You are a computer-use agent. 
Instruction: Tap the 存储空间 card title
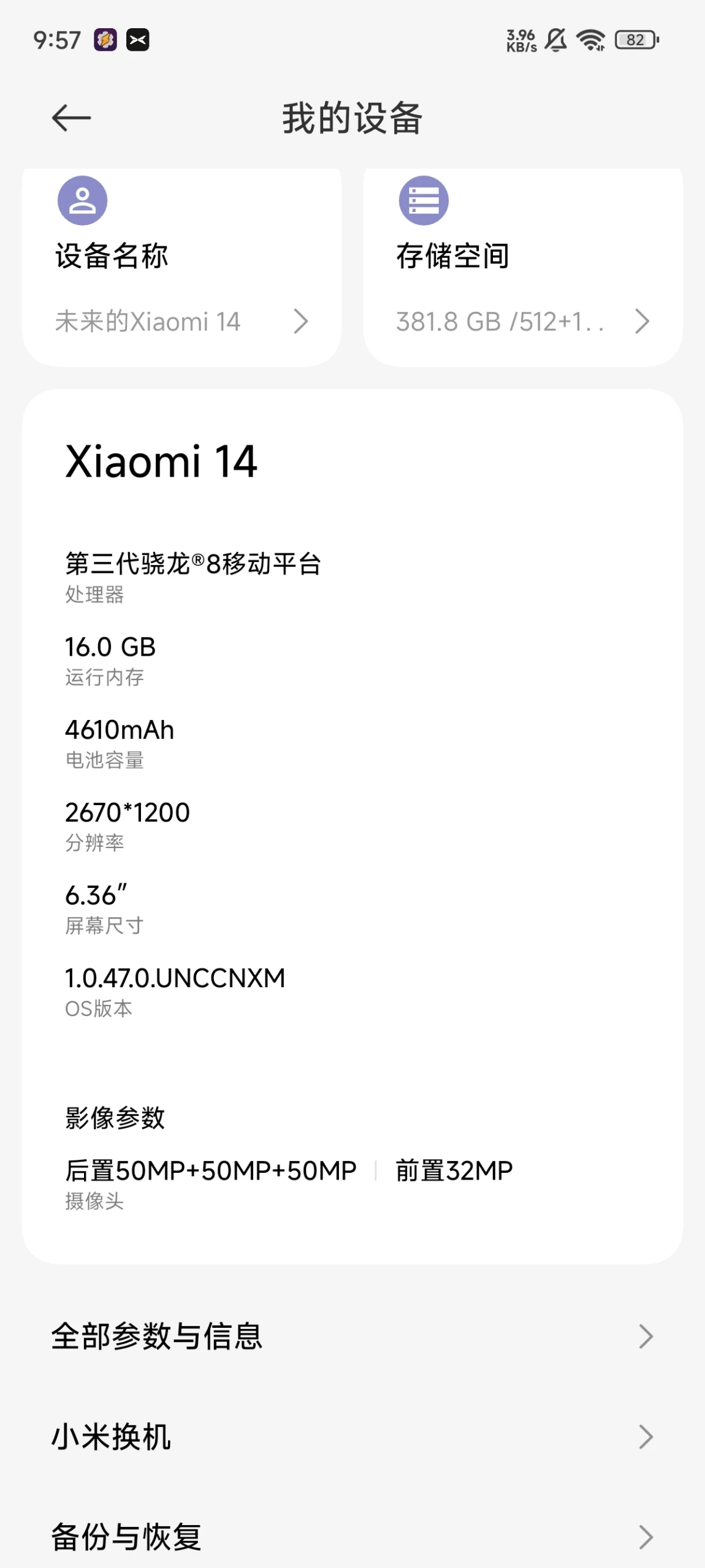(452, 256)
